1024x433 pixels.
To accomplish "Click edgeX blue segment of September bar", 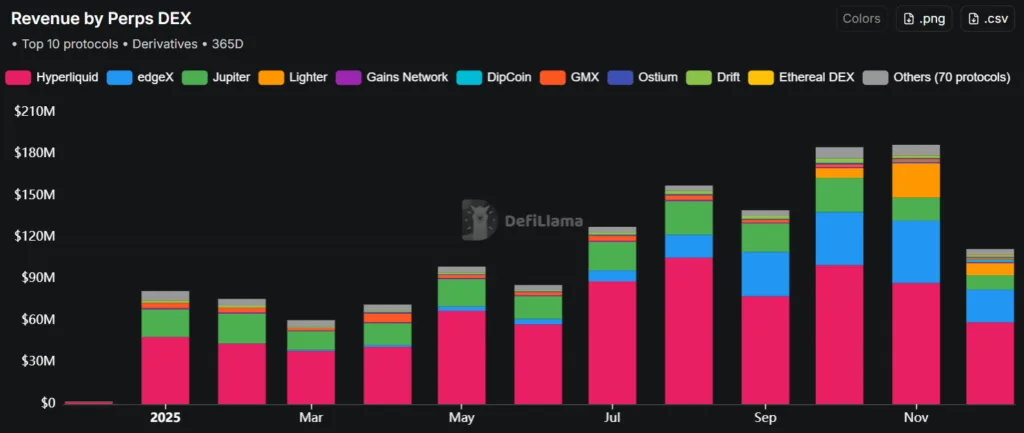I will 765,274.
